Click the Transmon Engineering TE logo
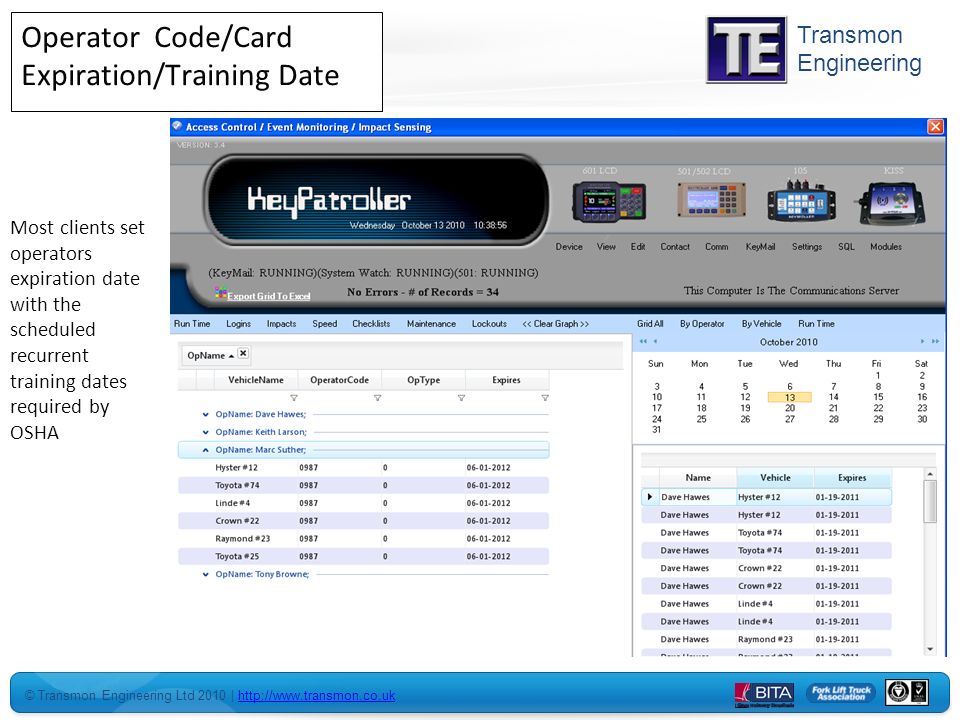Viewport: 960px width, 720px height. [746, 50]
